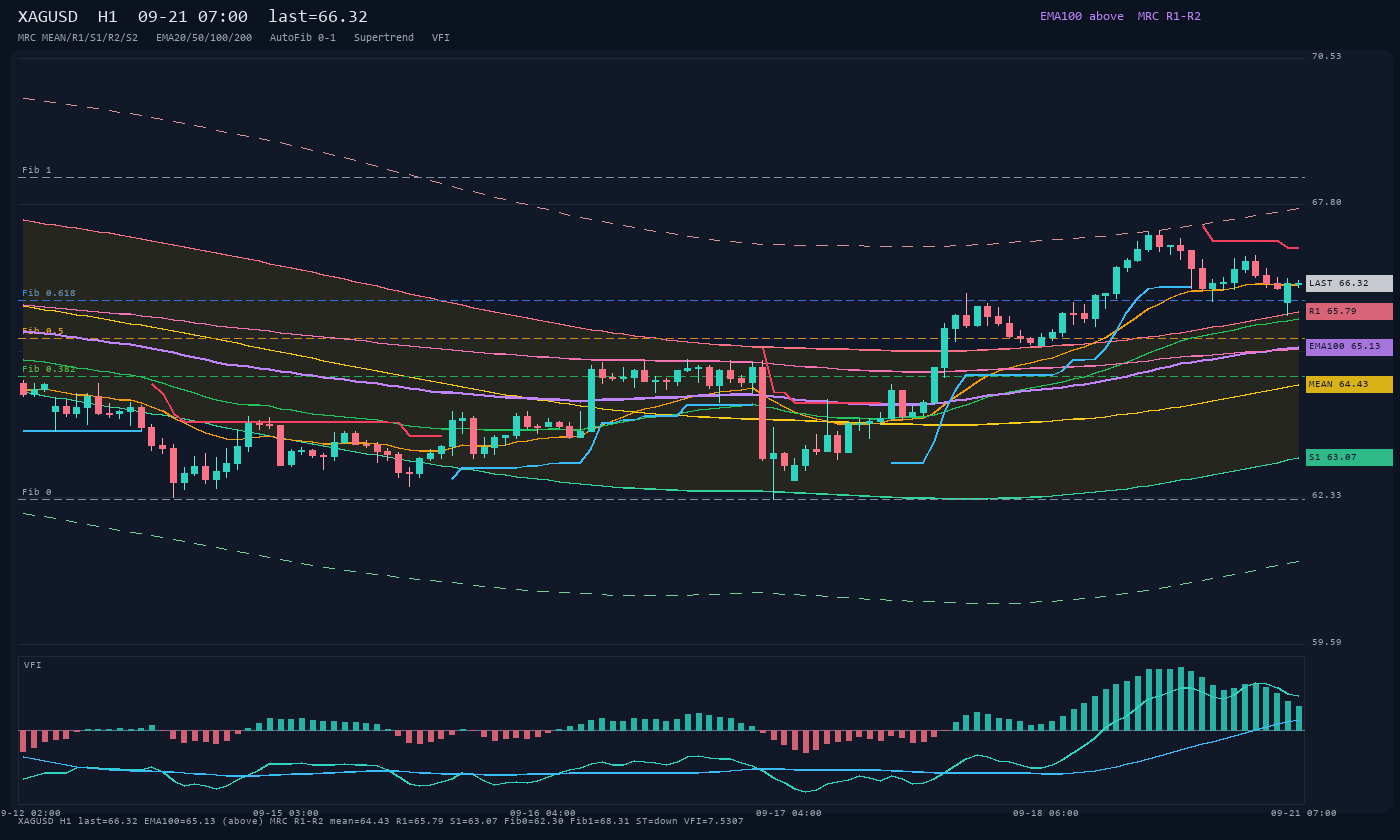
Task: Select the Fib 0.618 level label
Action: click(49, 293)
